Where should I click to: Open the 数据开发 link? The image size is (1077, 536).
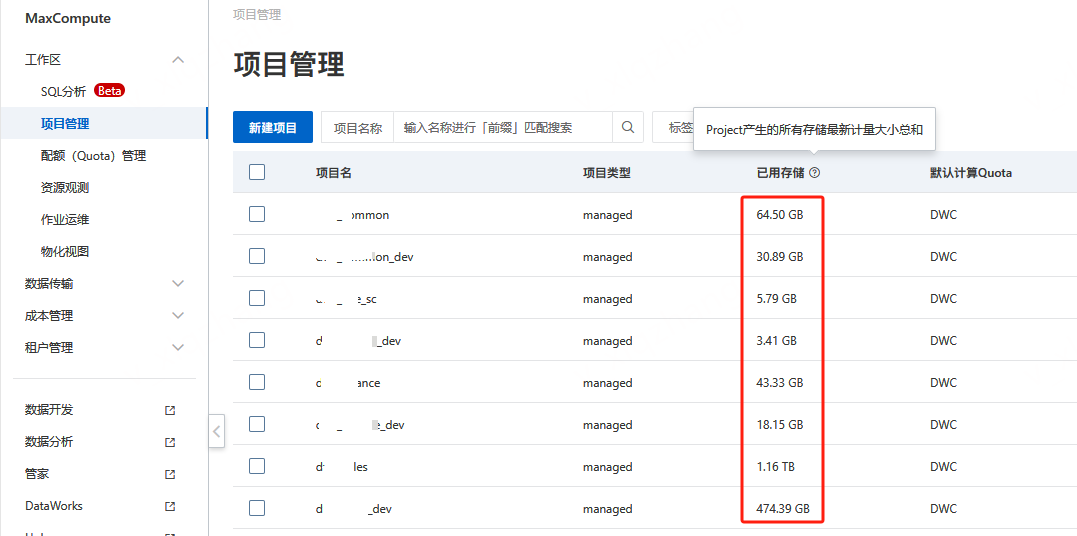pyautogui.click(x=49, y=410)
